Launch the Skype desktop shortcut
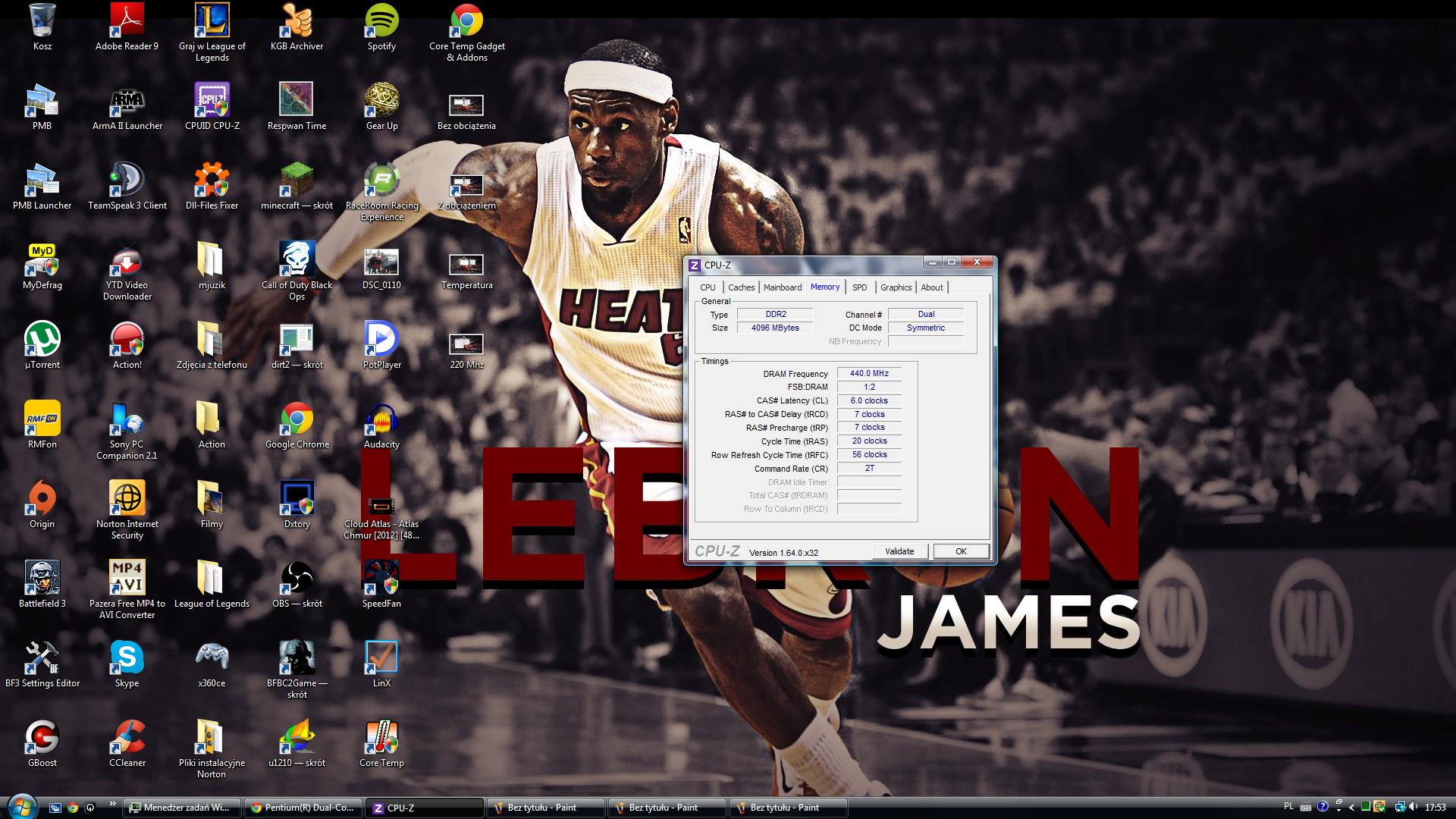Viewport: 1456px width, 819px height. [x=127, y=658]
